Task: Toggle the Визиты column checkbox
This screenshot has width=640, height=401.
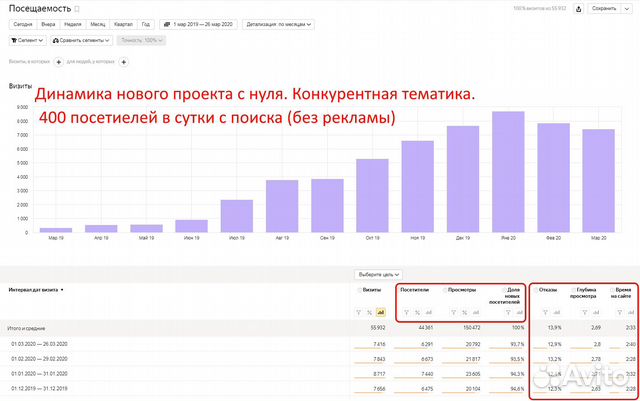Action: (359, 290)
